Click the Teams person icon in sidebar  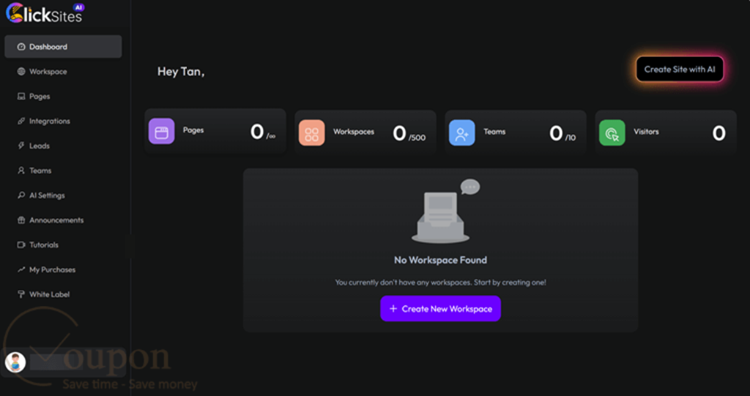pyautogui.click(x=21, y=171)
